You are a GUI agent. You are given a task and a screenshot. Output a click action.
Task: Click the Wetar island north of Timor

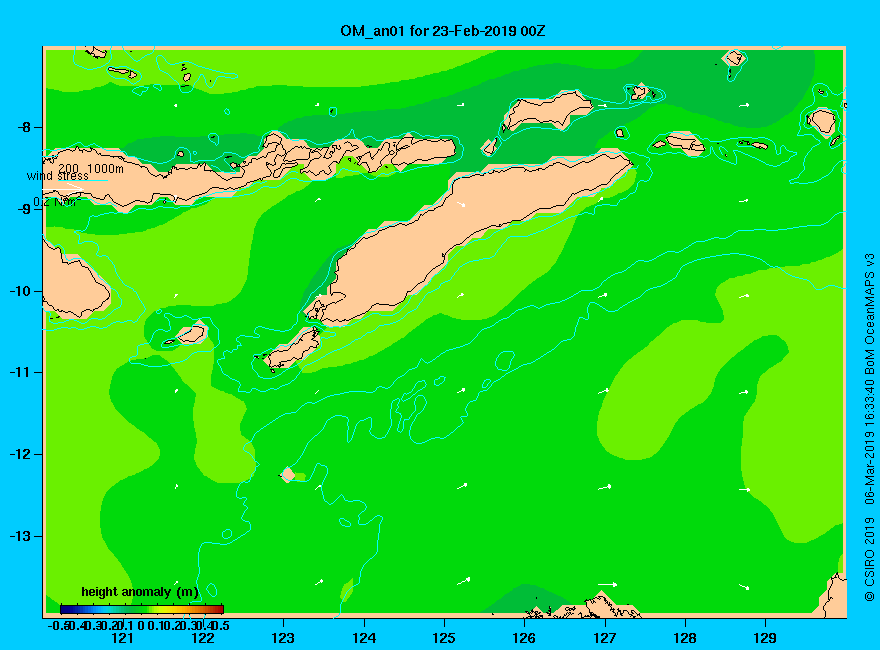click(546, 111)
